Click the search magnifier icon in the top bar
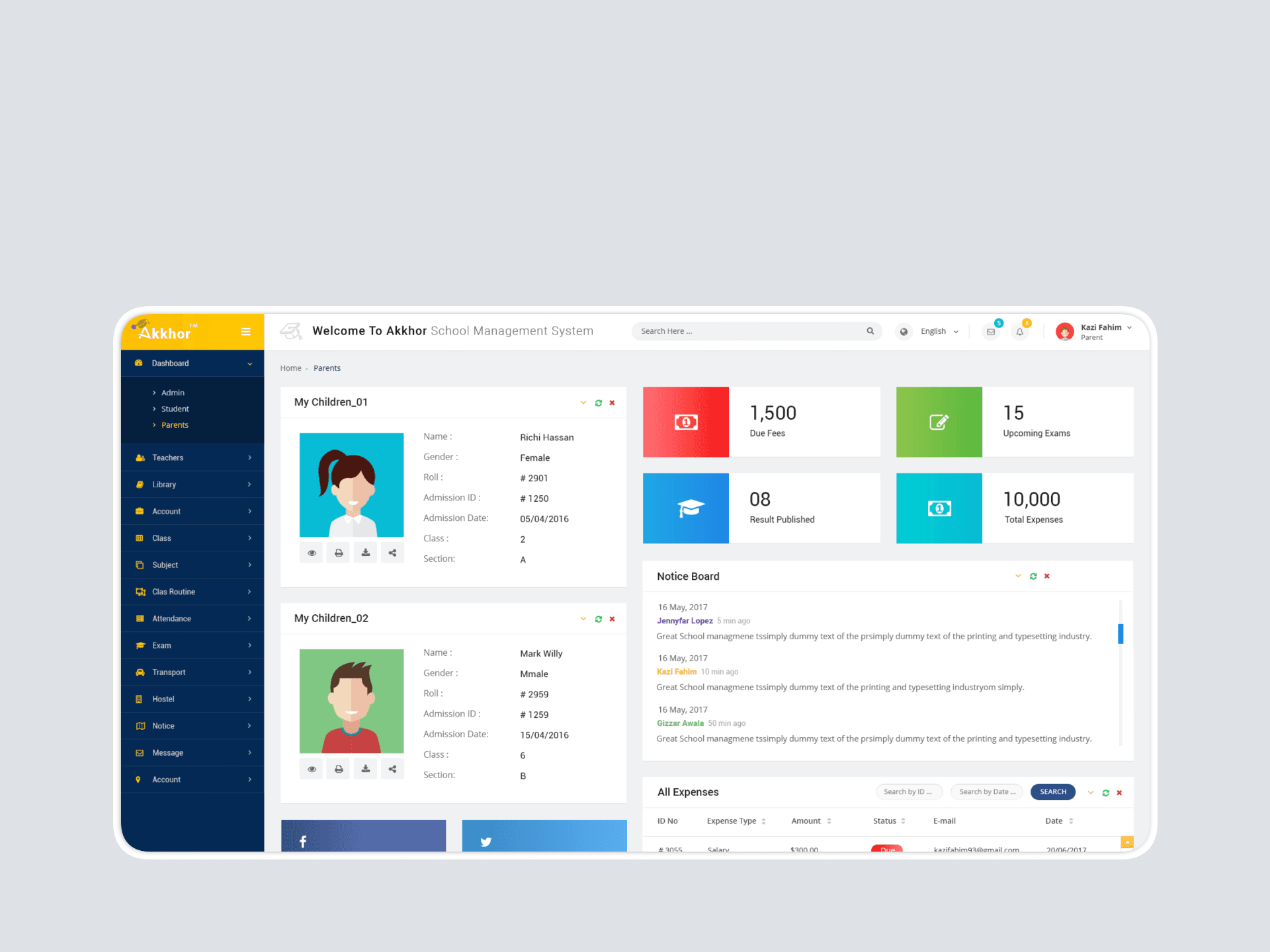This screenshot has width=1270, height=952. coord(870,331)
